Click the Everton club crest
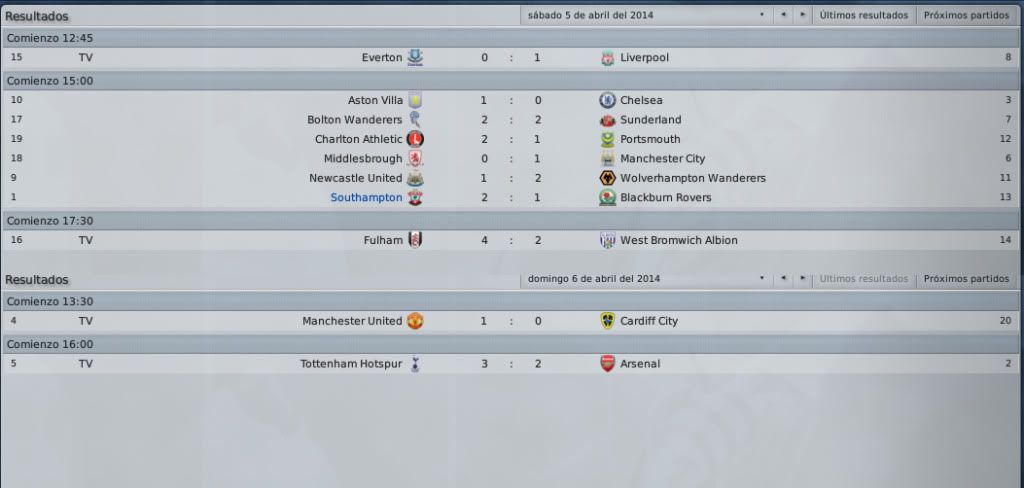Image resolution: width=1024 pixels, height=488 pixels. pos(415,57)
